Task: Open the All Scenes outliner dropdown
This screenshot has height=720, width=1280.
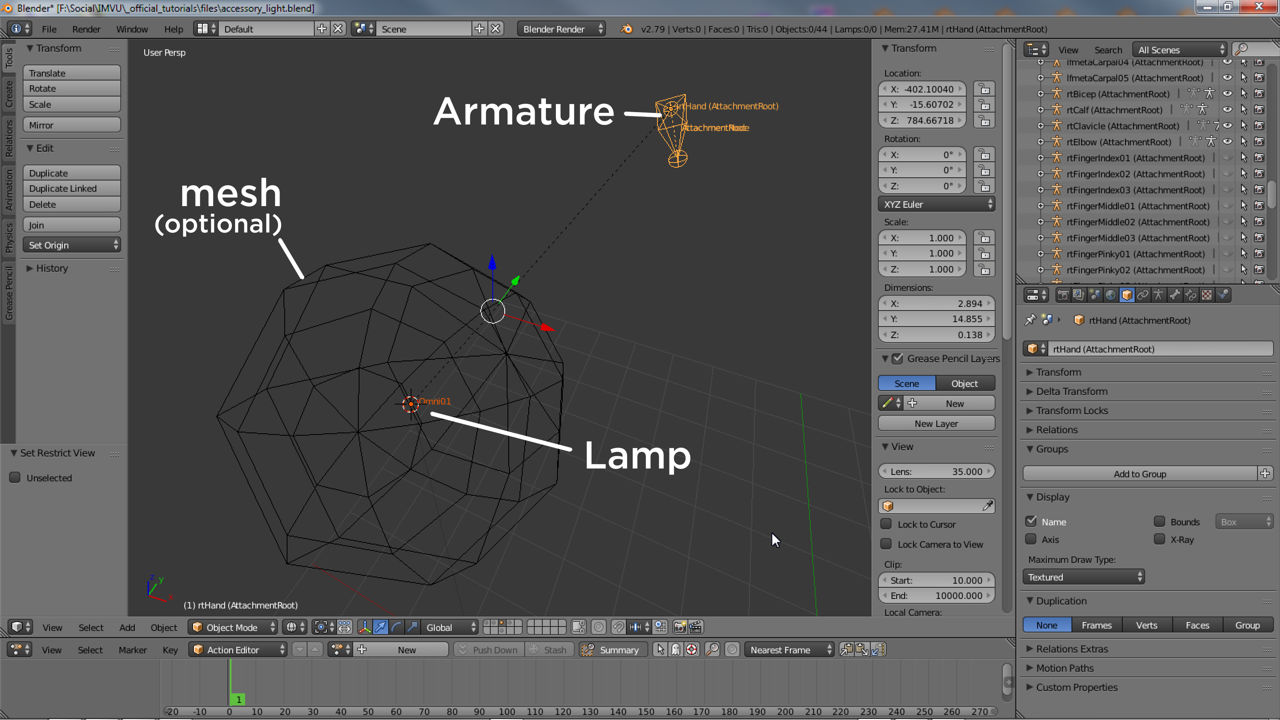Action: (1180, 49)
